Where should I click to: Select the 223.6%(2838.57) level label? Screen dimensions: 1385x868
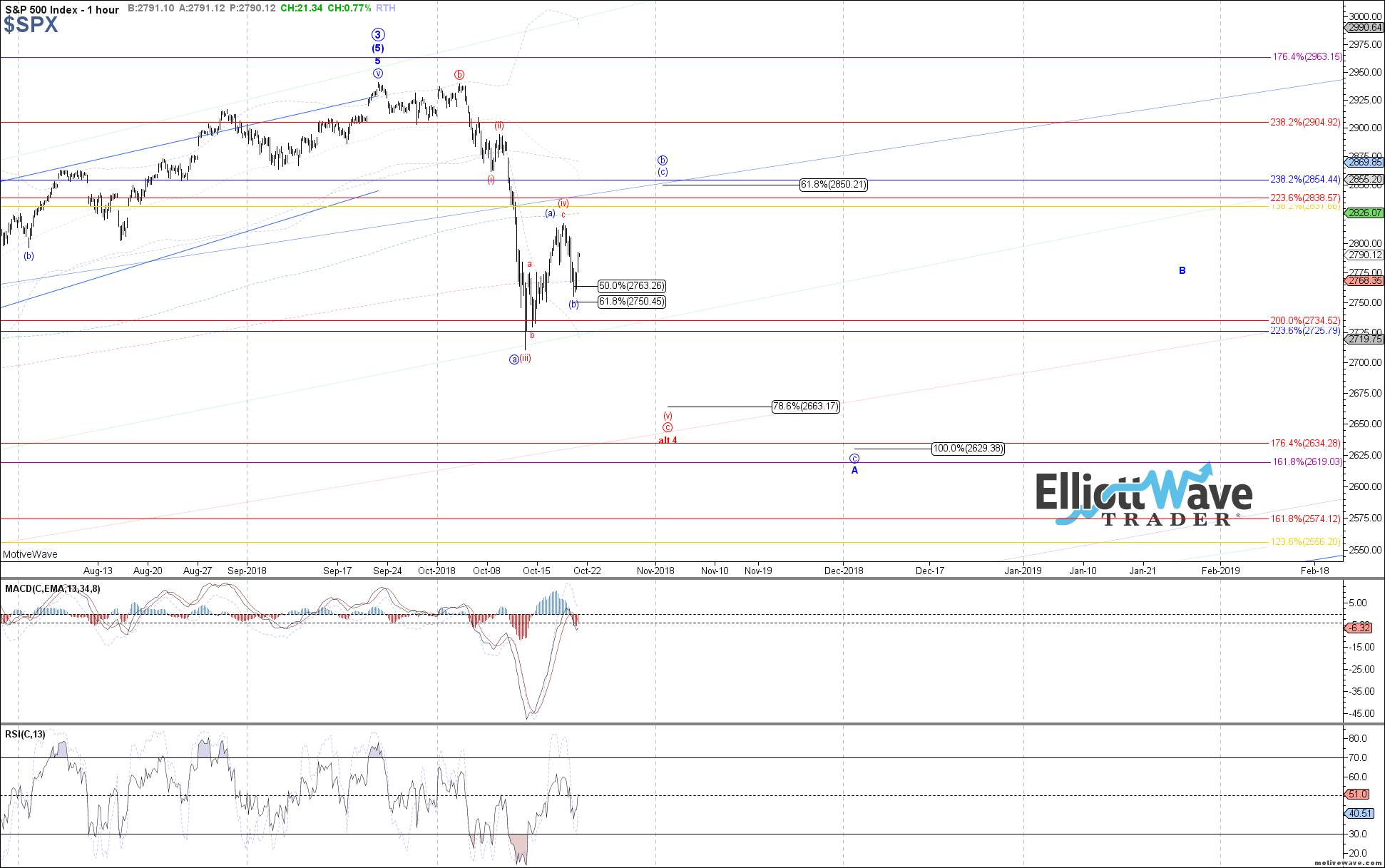(1306, 198)
